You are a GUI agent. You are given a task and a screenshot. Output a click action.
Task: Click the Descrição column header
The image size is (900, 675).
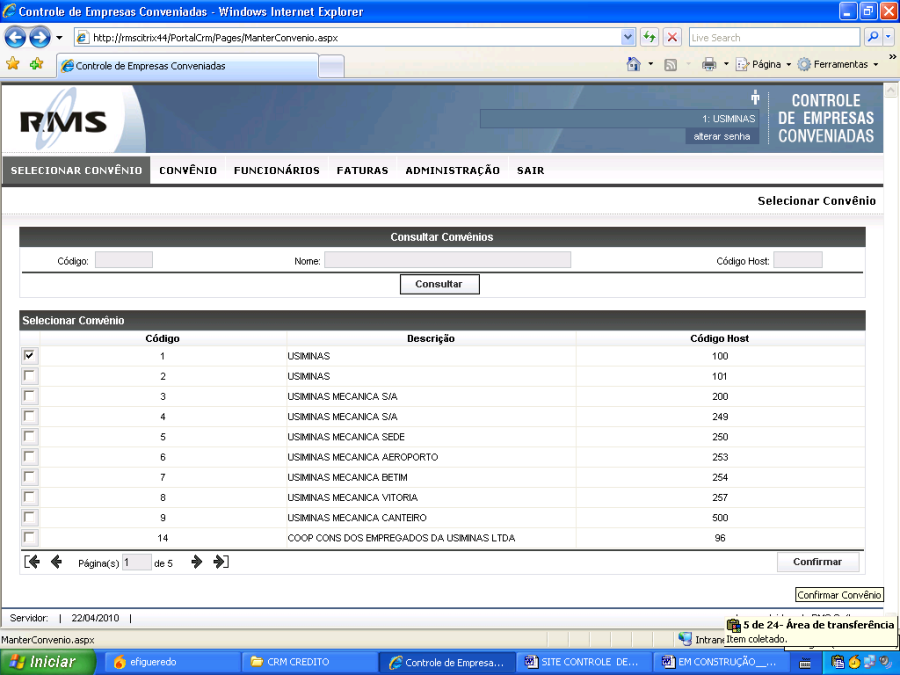pyautogui.click(x=430, y=339)
